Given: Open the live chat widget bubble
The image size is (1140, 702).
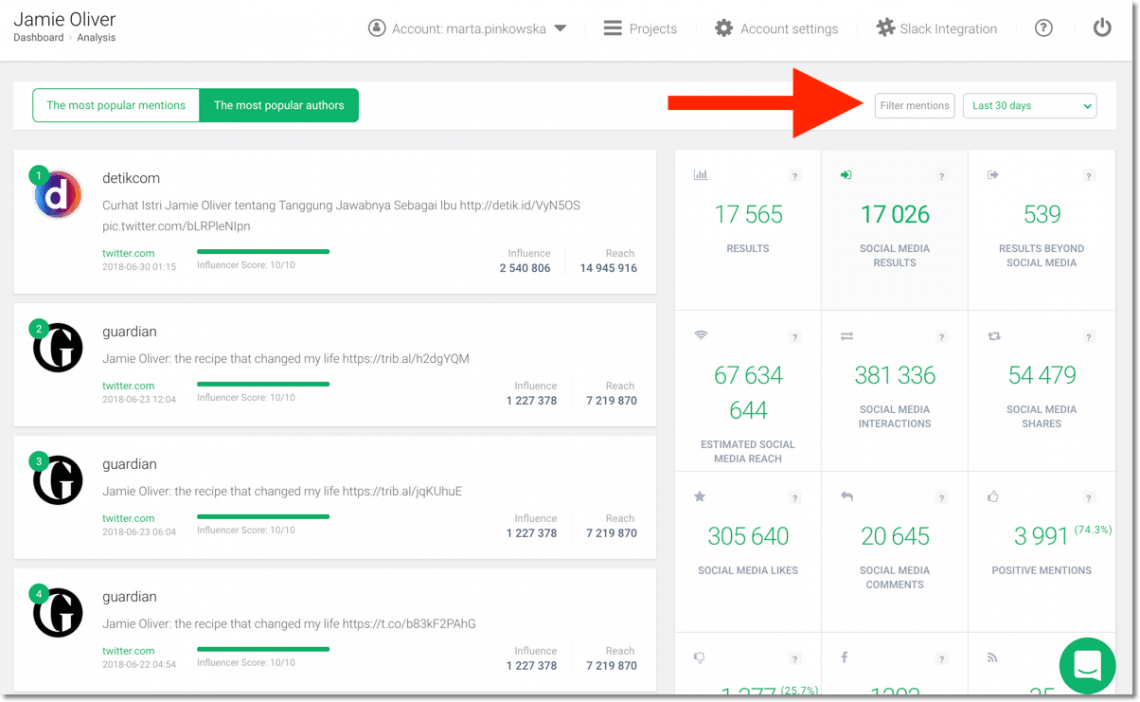Looking at the screenshot, I should click(1087, 665).
